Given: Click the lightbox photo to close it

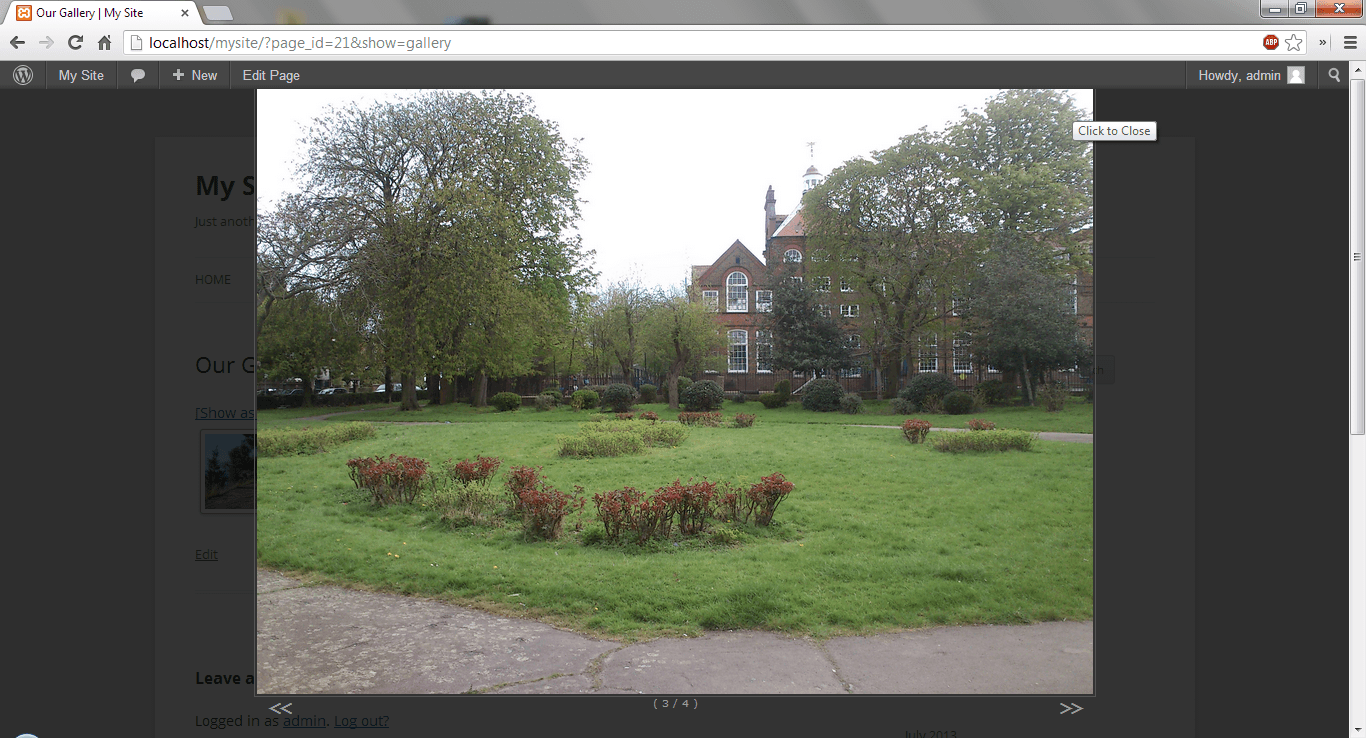Looking at the screenshot, I should point(675,390).
